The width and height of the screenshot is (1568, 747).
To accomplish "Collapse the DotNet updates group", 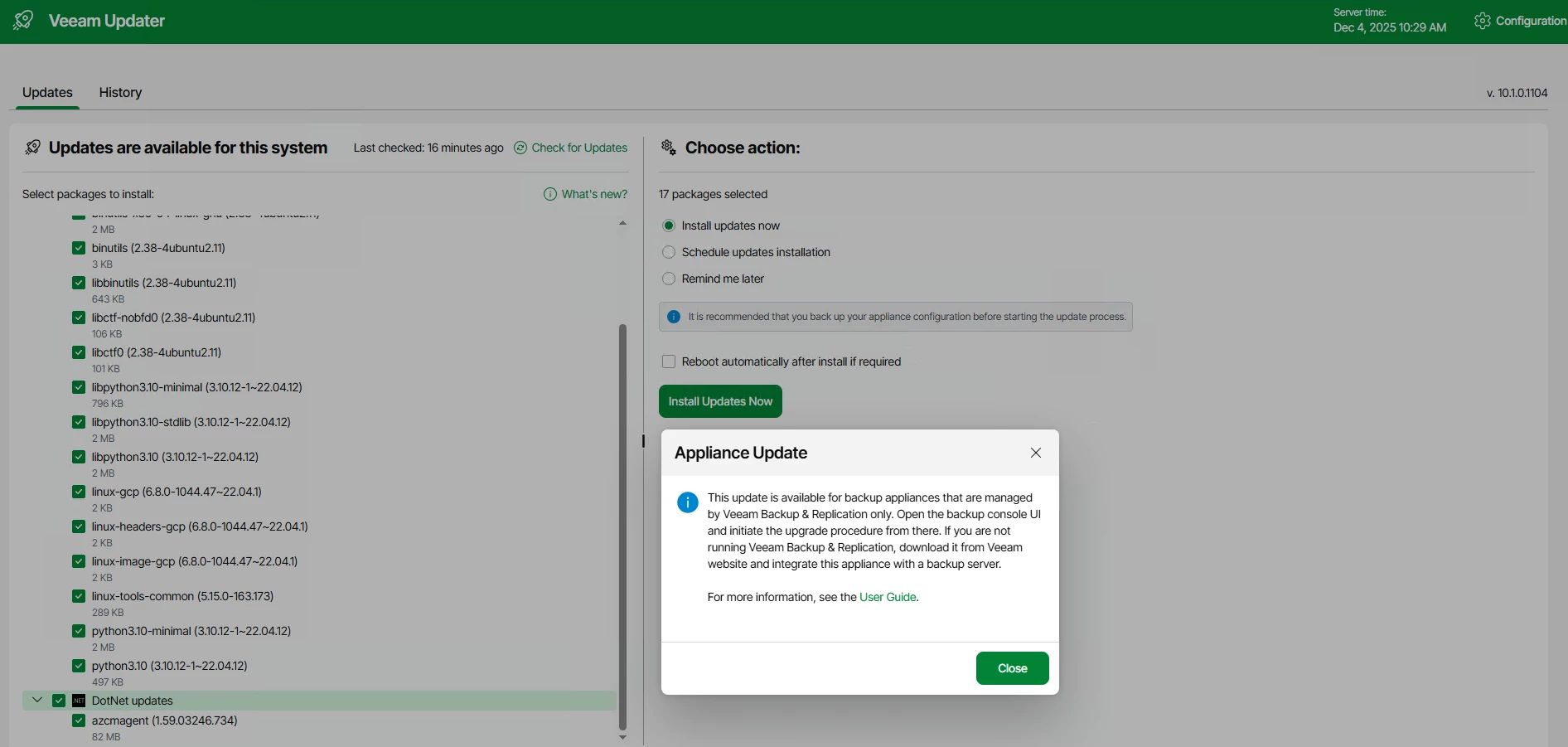I will tap(37, 701).
